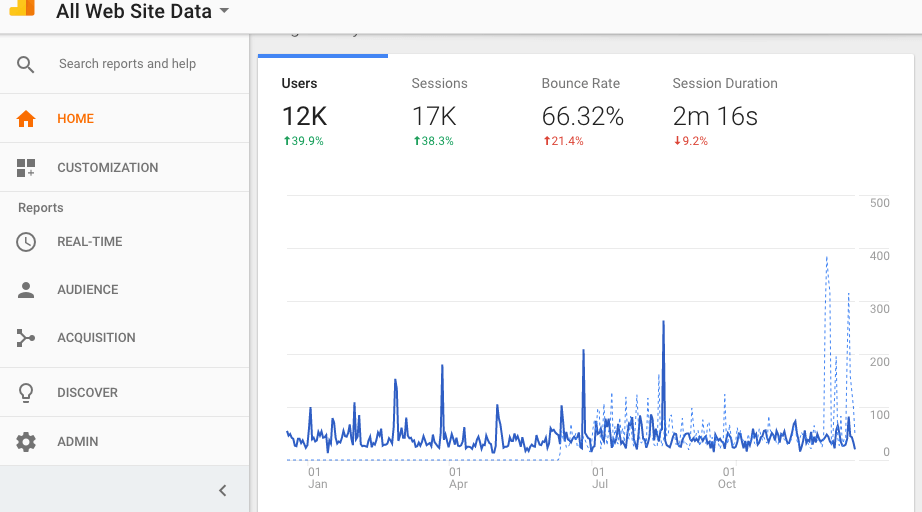The image size is (922, 512).
Task: Open the DISCOVER section
Action: (x=87, y=393)
